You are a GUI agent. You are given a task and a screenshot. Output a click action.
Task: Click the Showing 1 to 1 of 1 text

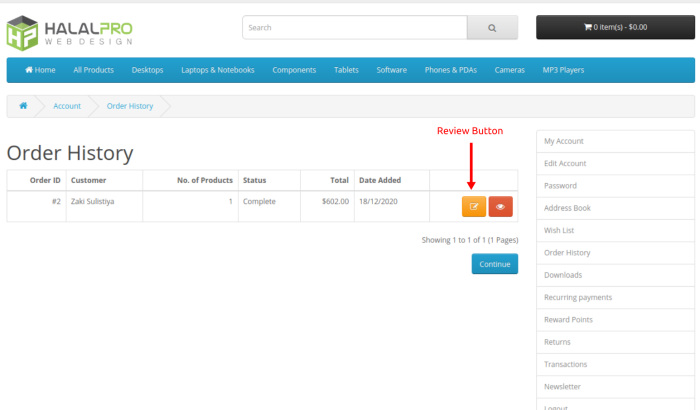click(x=470, y=240)
